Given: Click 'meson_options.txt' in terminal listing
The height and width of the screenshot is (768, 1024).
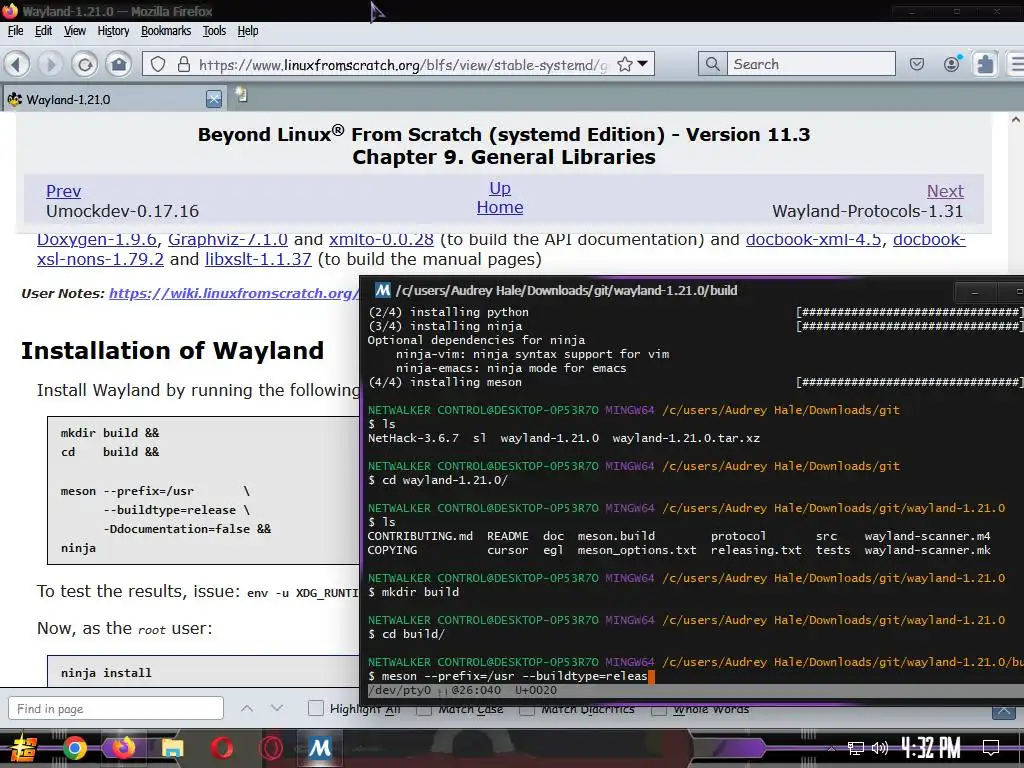Looking at the screenshot, I should tap(637, 550).
